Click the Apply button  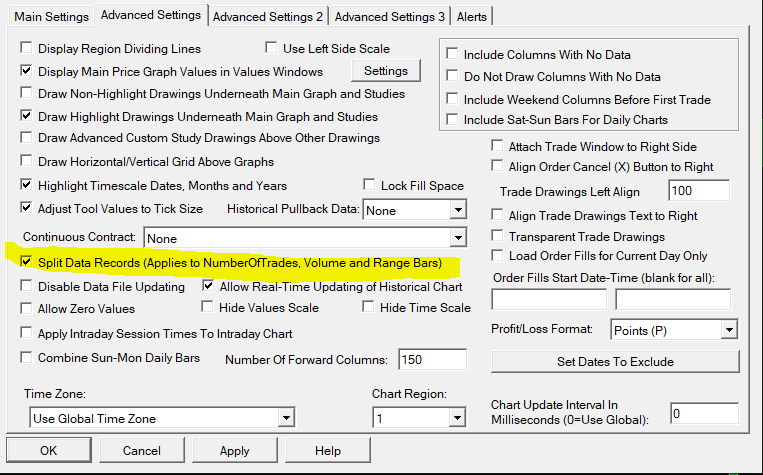tap(234, 451)
